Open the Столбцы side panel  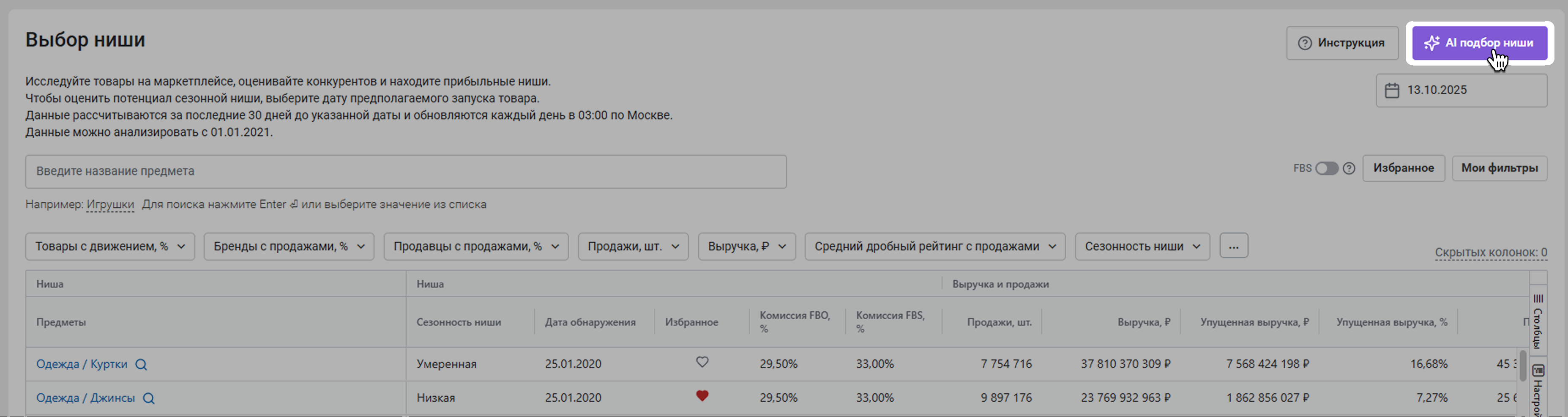click(1538, 320)
